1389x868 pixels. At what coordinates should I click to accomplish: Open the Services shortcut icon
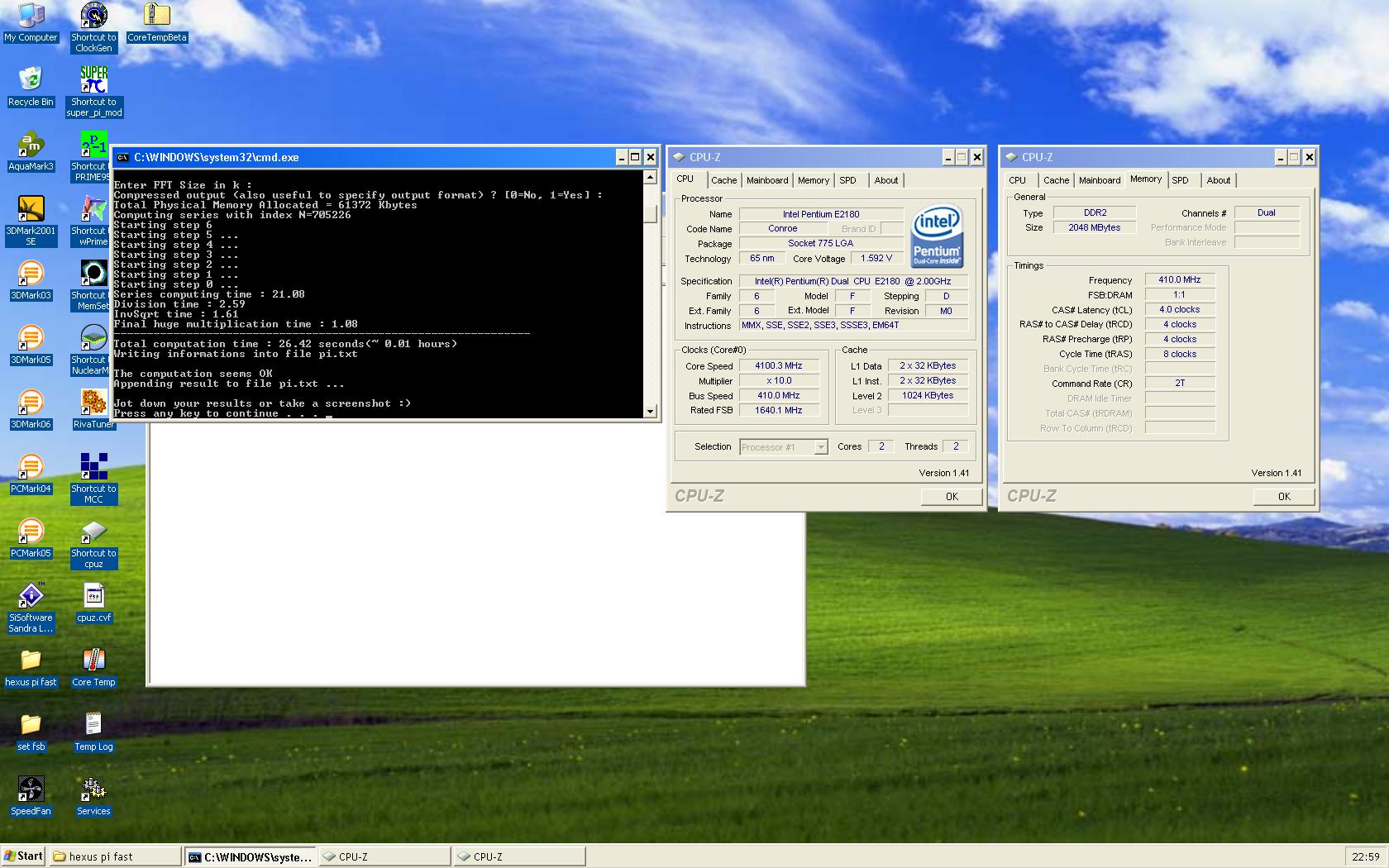93,796
